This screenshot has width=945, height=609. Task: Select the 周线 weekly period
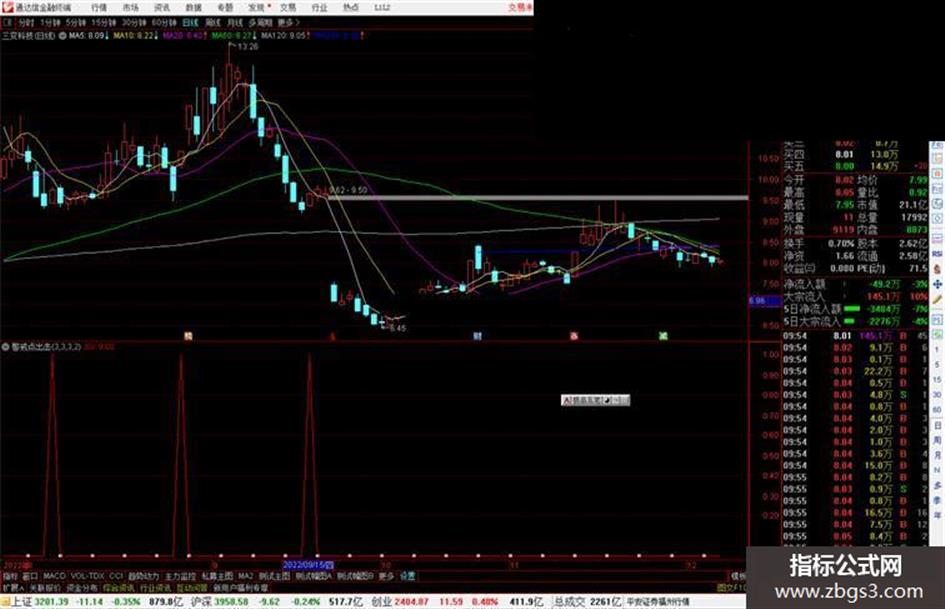[x=213, y=22]
